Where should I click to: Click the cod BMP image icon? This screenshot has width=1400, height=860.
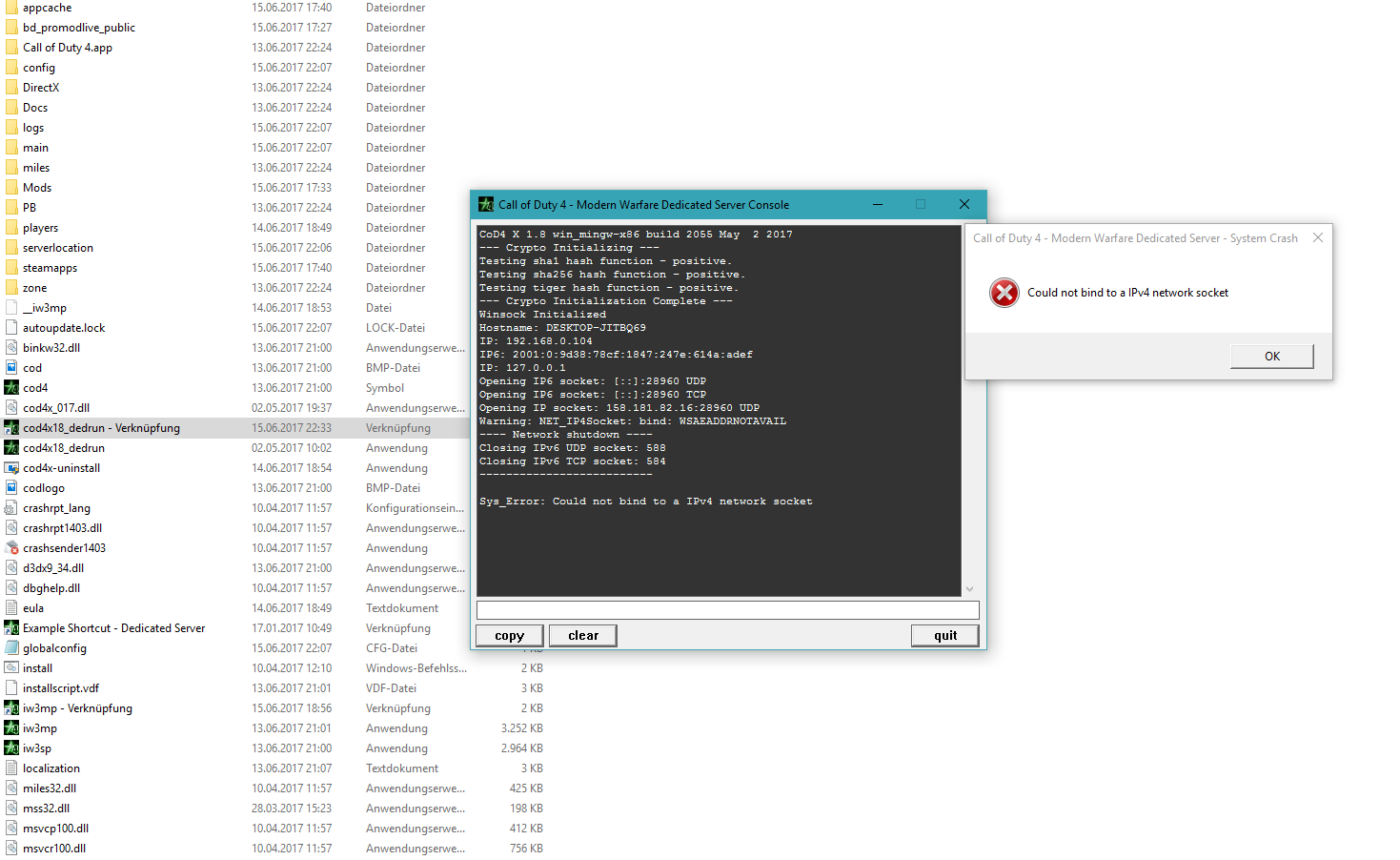click(11, 368)
